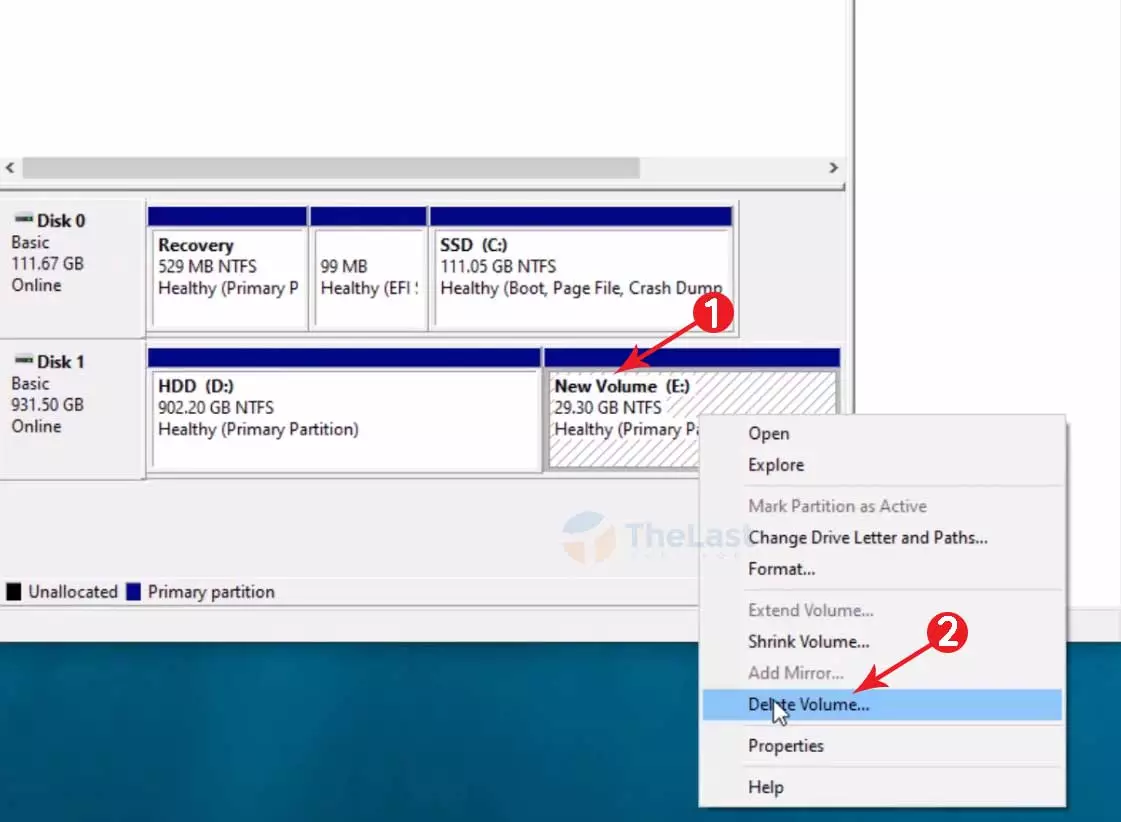Choose Explore in the context menu
This screenshot has width=1121, height=822.
(775, 465)
